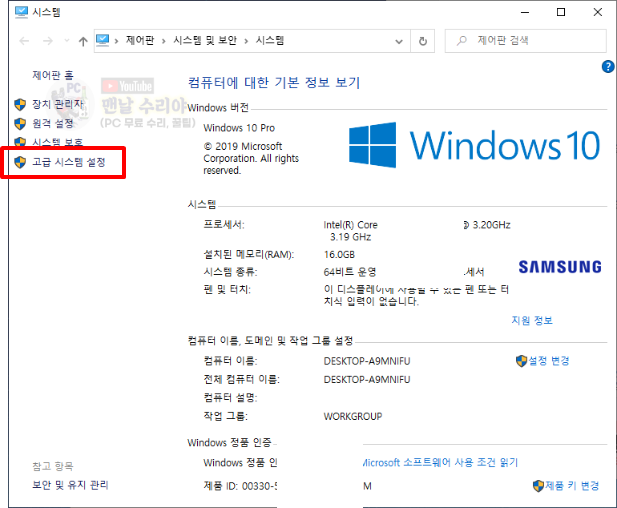Click the search magnifier icon

pos(462,41)
